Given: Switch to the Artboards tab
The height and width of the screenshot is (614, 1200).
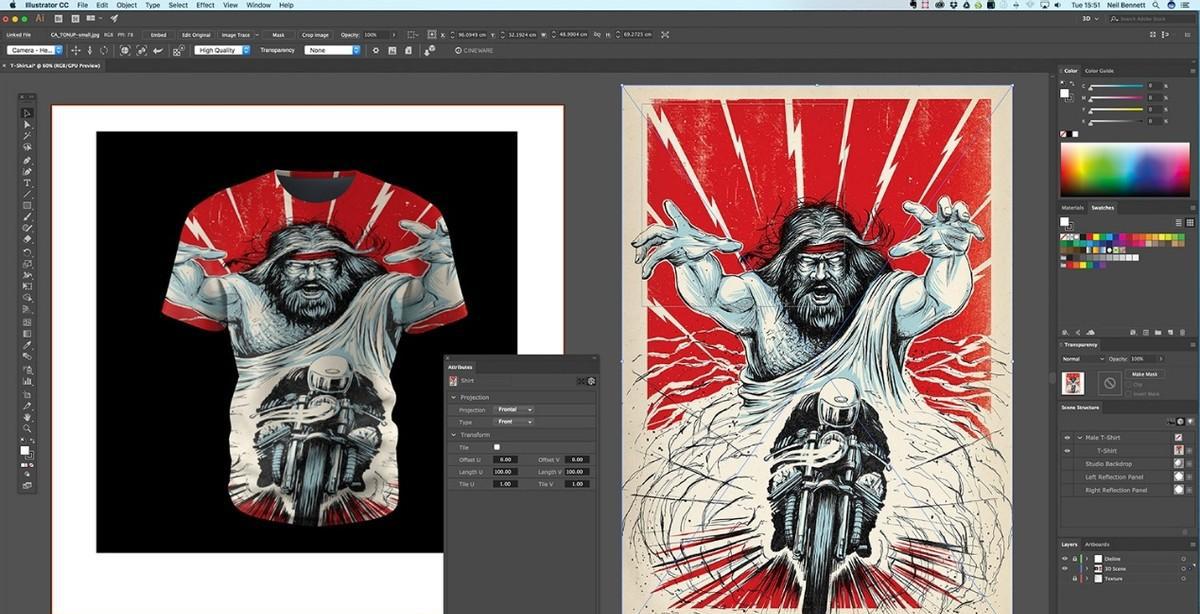Looking at the screenshot, I should click(1096, 545).
